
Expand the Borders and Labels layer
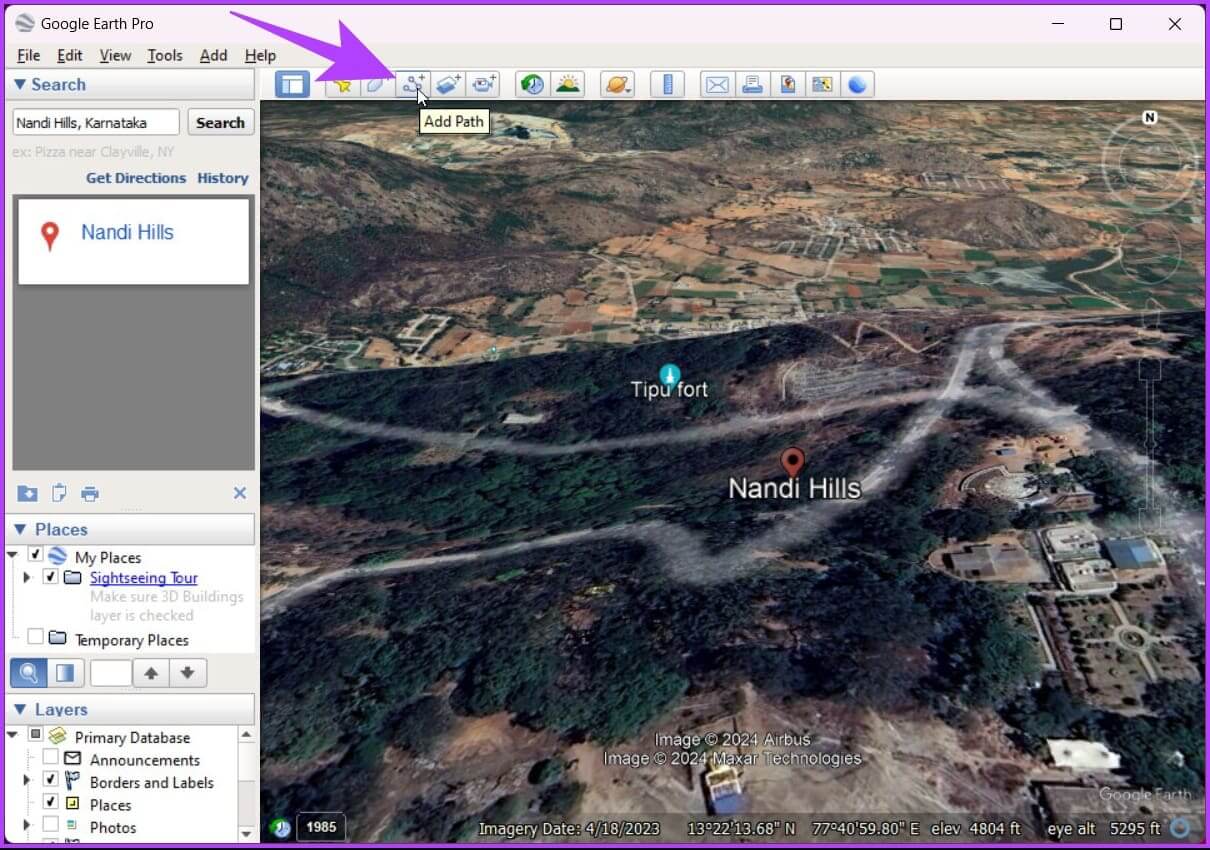(x=28, y=780)
